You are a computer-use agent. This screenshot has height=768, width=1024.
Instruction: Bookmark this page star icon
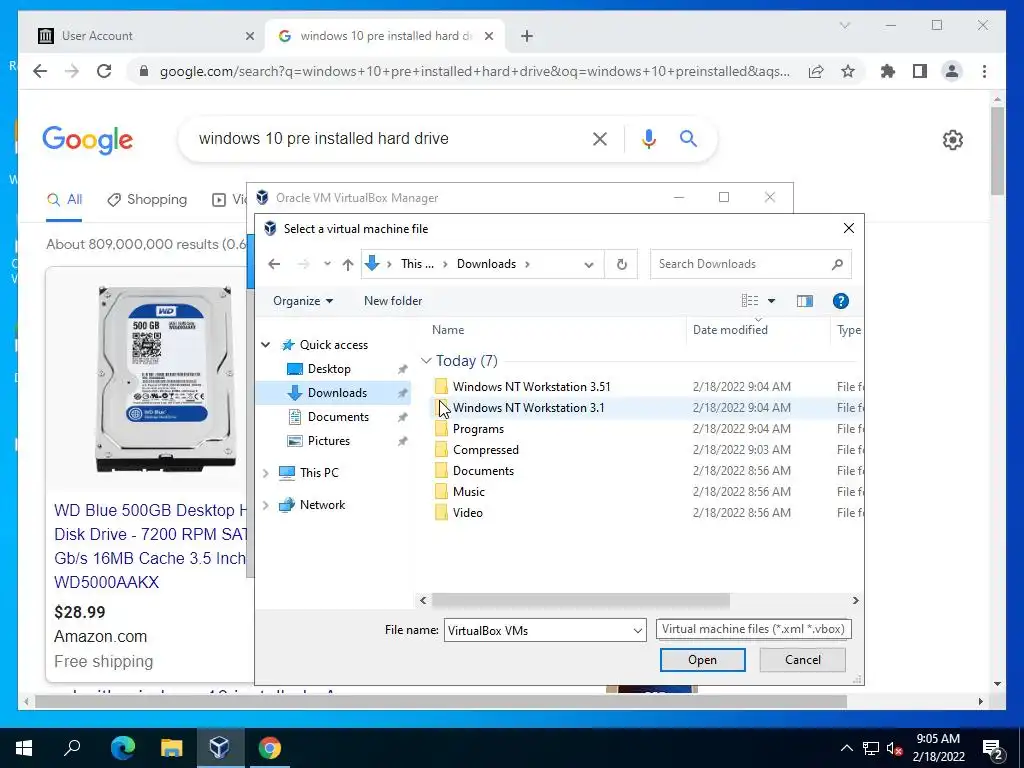[x=848, y=71]
